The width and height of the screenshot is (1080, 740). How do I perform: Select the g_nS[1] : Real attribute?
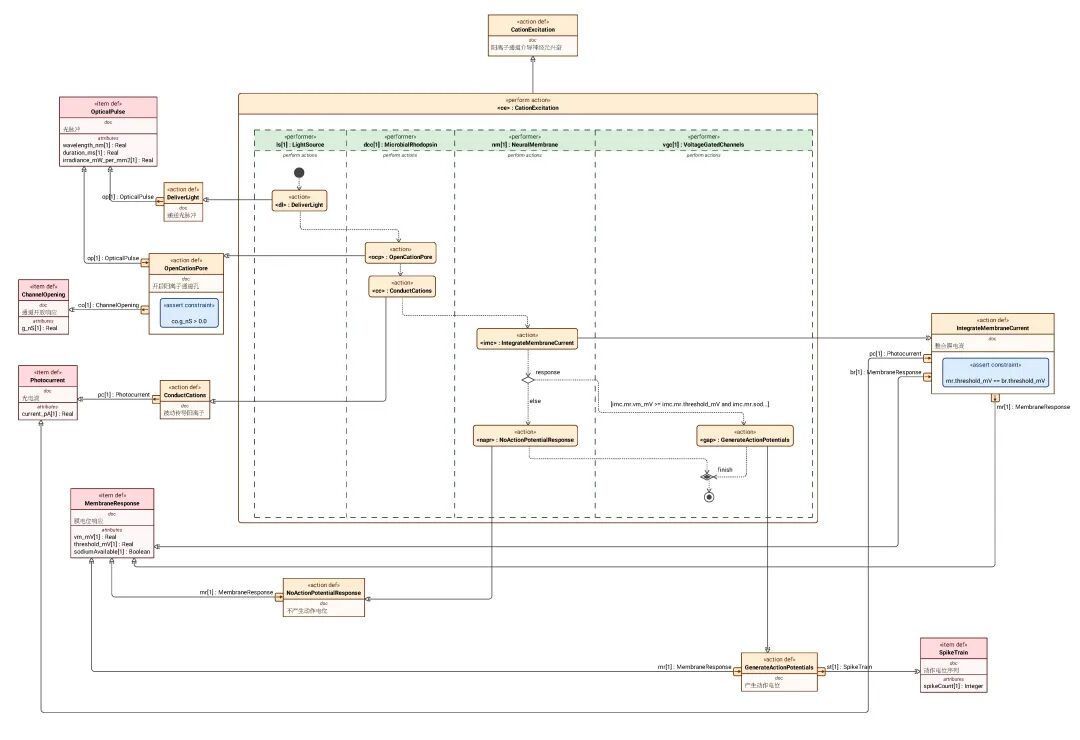39,328
